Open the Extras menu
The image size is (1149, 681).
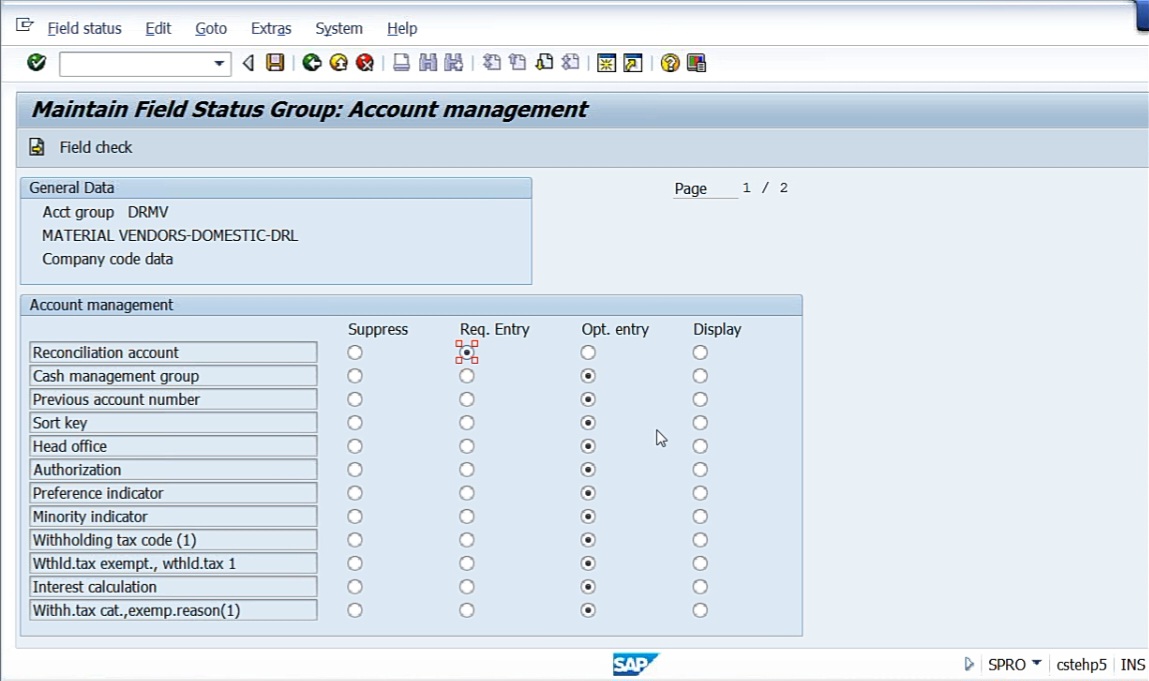click(x=271, y=29)
